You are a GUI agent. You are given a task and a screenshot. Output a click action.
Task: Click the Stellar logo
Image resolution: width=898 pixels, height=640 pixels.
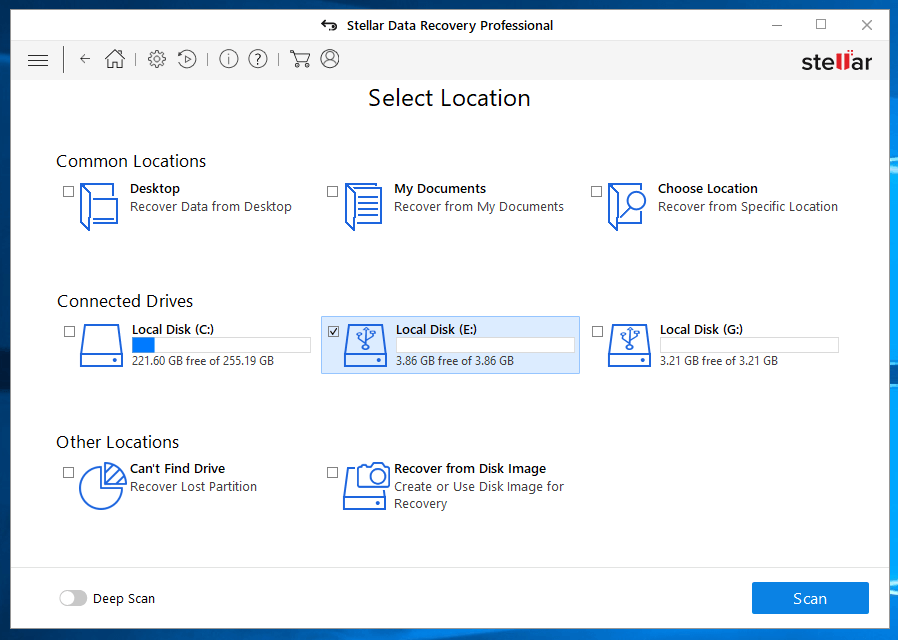tap(836, 61)
